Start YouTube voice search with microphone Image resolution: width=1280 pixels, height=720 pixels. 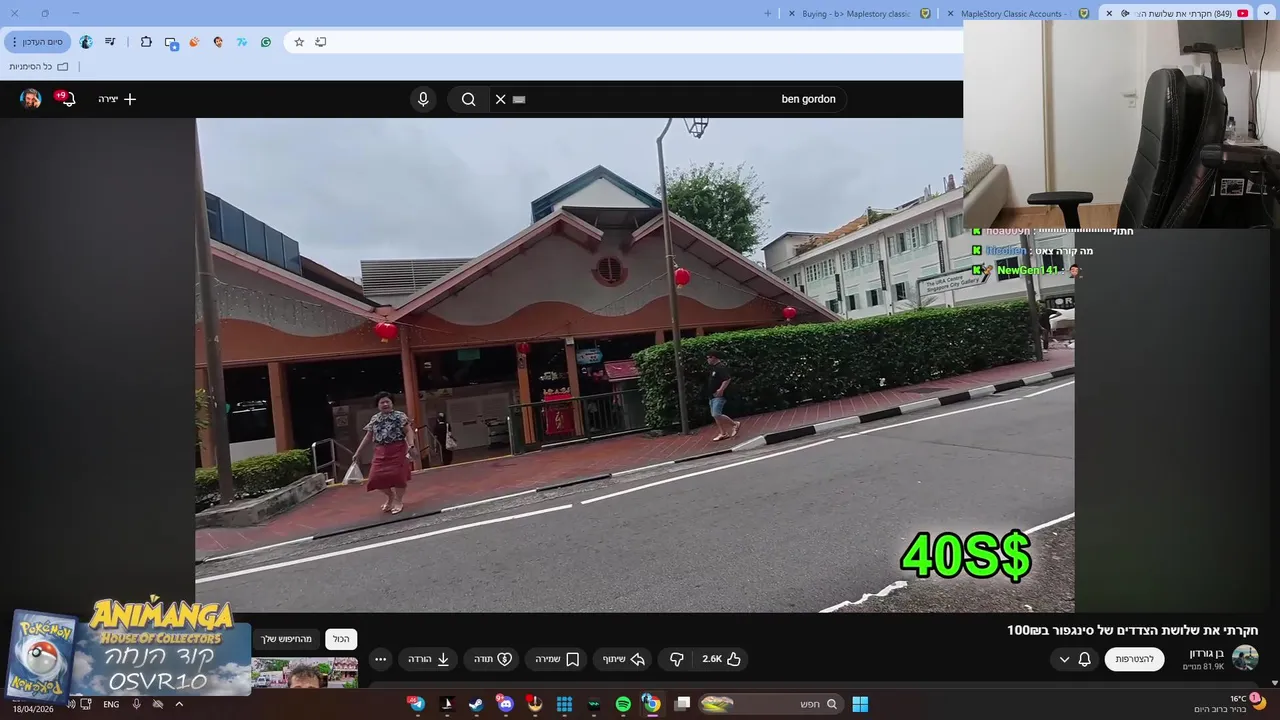pyautogui.click(x=423, y=99)
